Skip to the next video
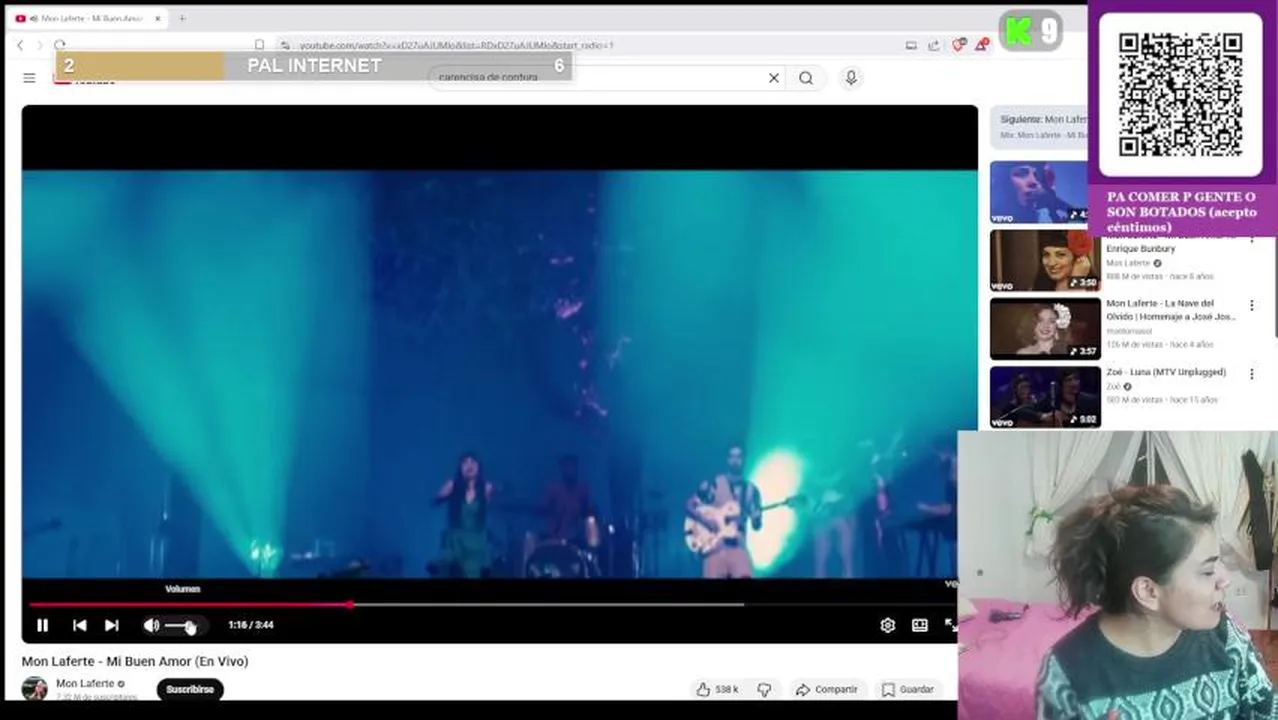1278x720 pixels. click(x=111, y=625)
